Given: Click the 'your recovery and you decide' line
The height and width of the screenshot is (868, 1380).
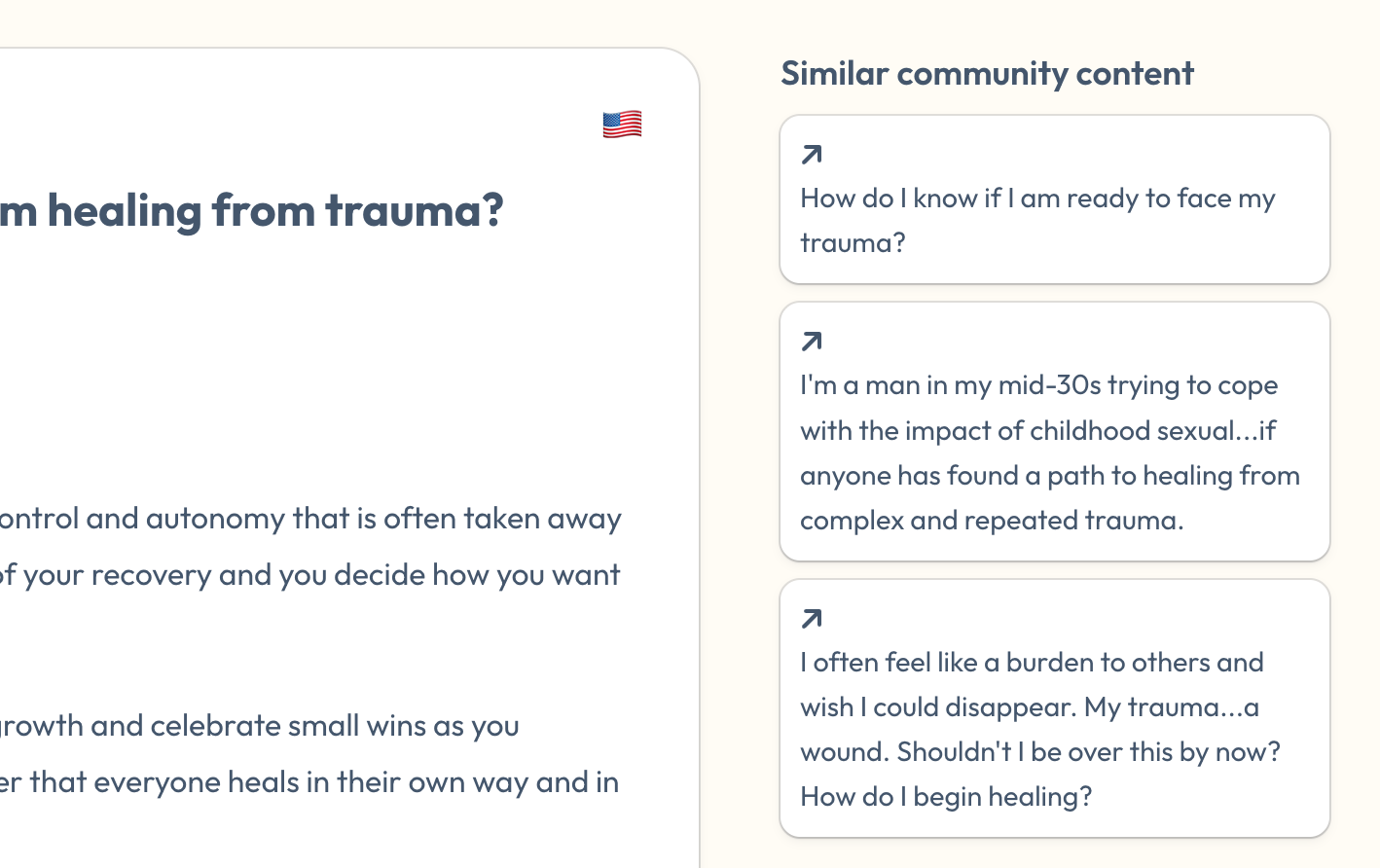Looking at the screenshot, I should pos(310,575).
